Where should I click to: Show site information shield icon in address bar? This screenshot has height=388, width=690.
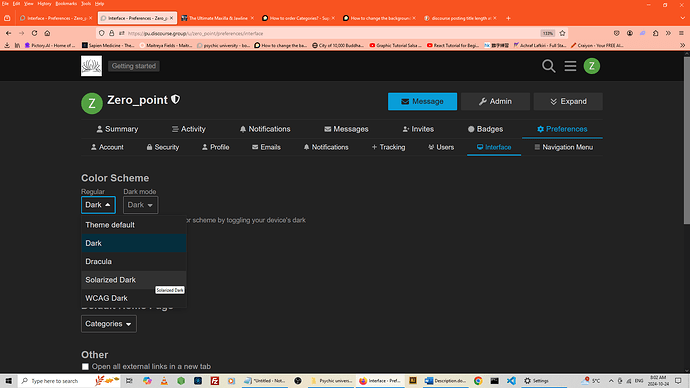coord(102,33)
